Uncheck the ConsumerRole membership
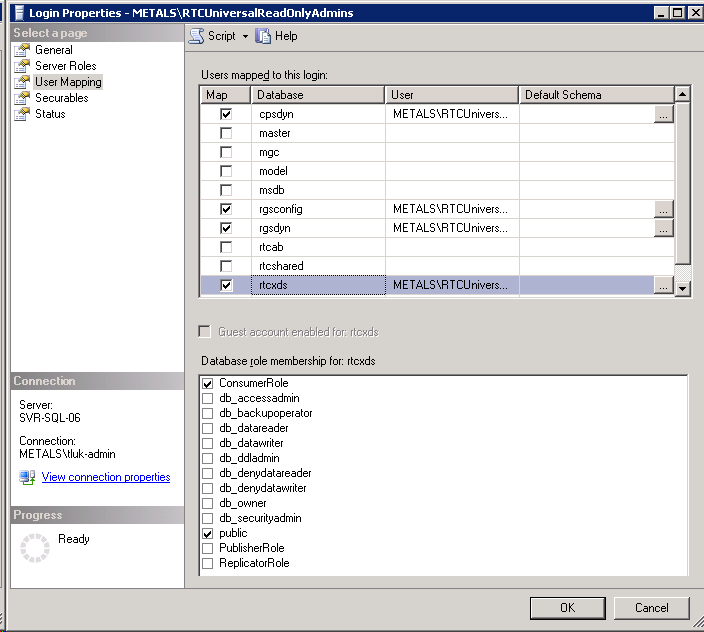704x632 pixels. coord(208,384)
